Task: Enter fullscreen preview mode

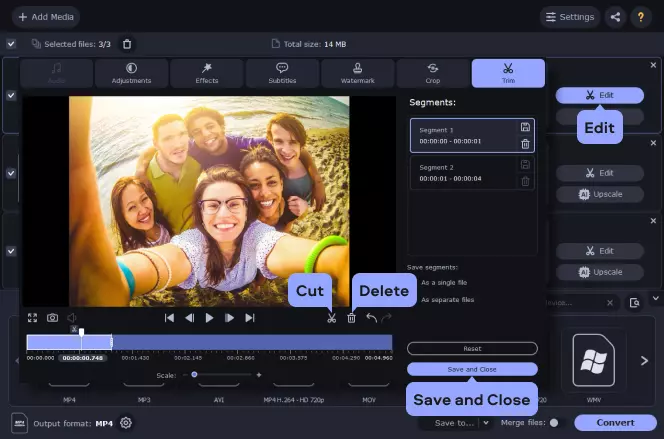Action: point(32,318)
